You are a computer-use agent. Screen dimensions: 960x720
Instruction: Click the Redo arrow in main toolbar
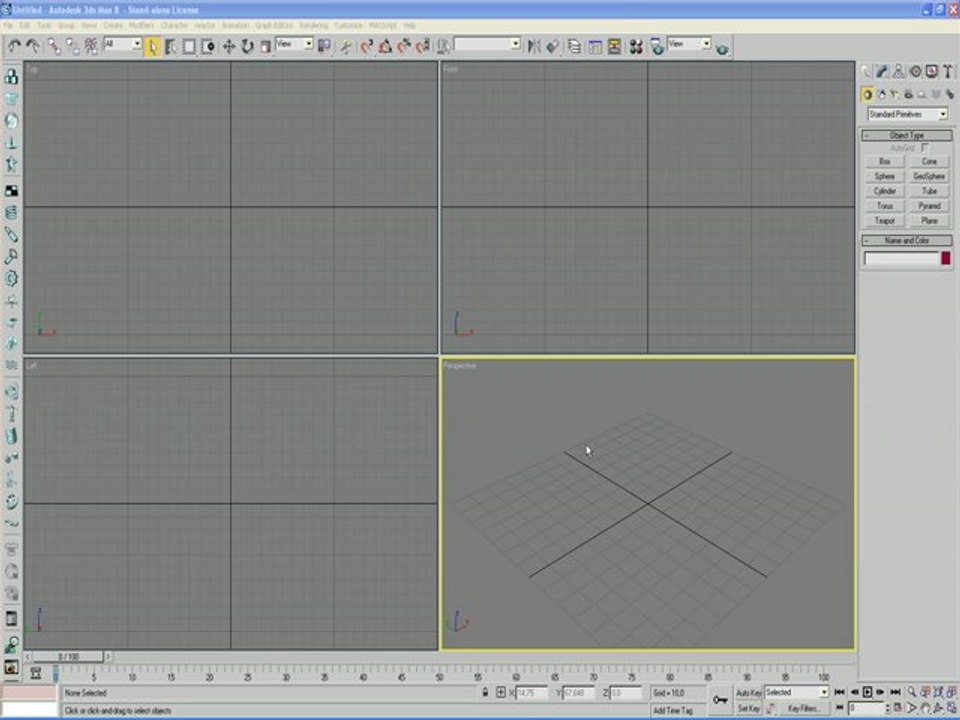click(32, 47)
